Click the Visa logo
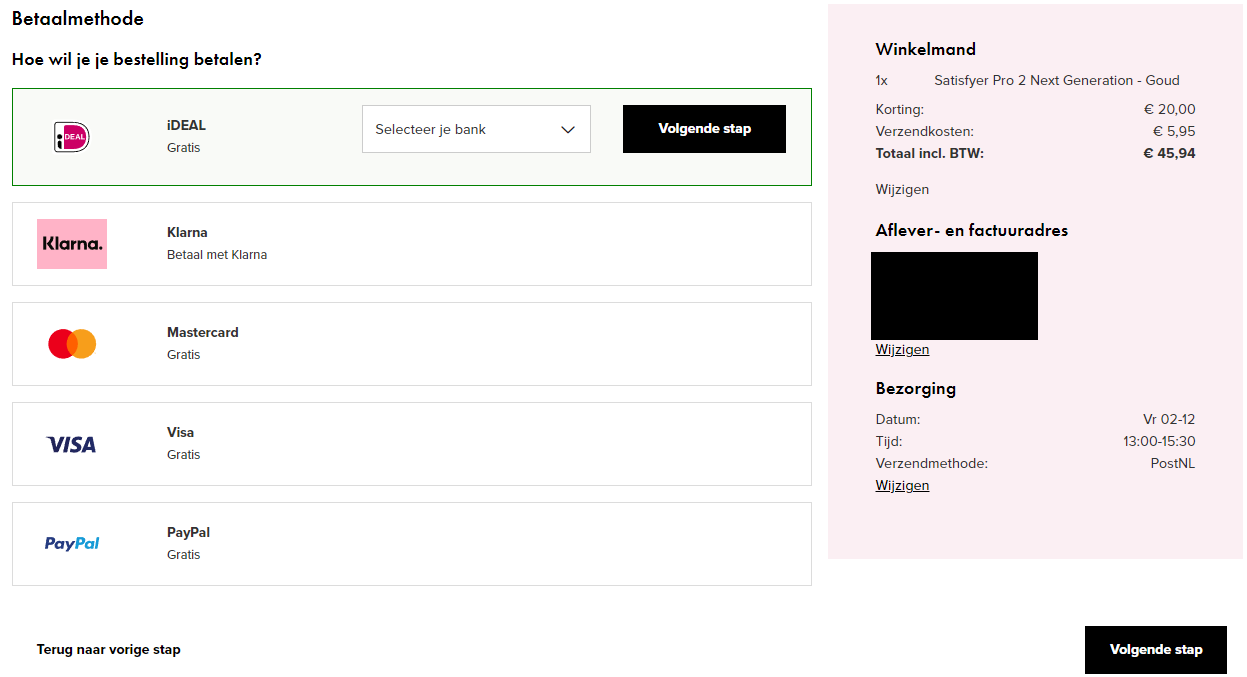Screen dimensions: 1247x677 [72, 444]
